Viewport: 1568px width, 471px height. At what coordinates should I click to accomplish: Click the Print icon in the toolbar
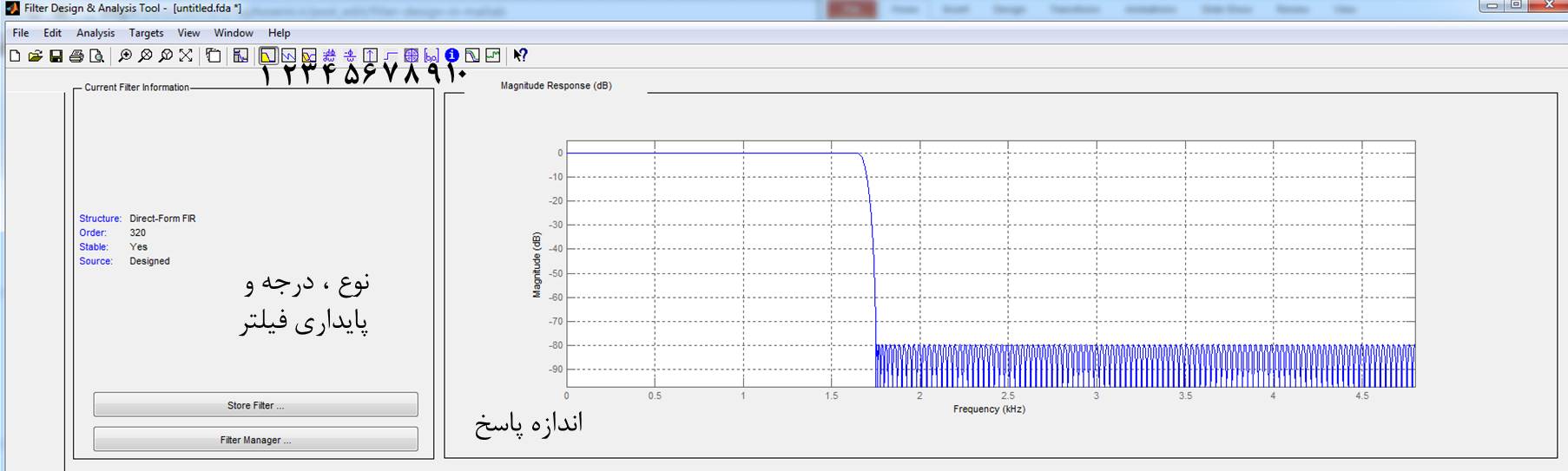(76, 56)
